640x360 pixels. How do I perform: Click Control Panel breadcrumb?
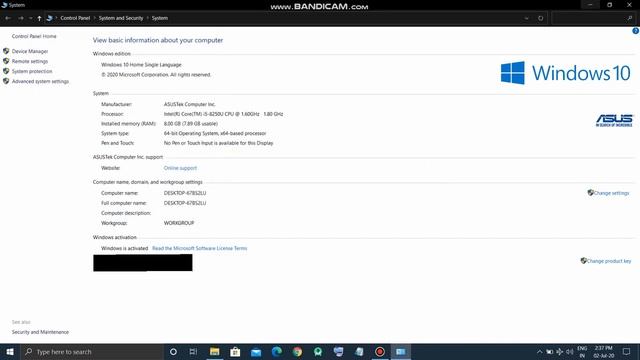point(75,18)
